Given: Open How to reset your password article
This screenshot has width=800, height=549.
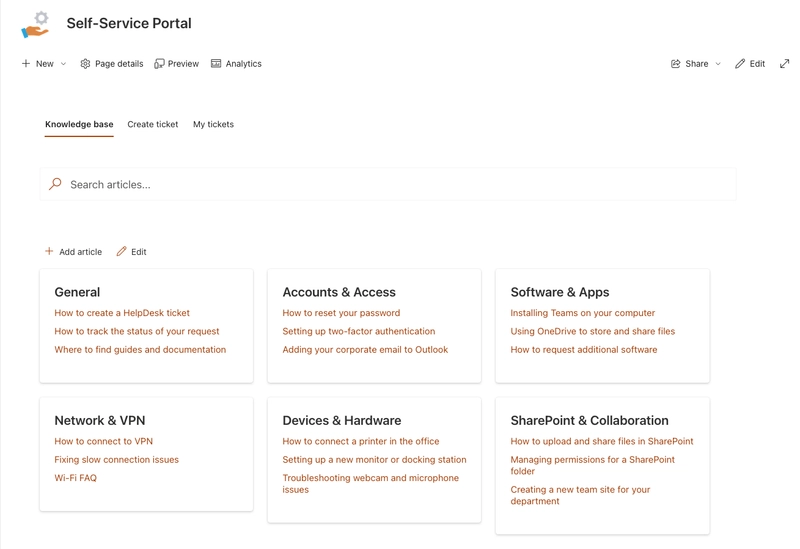Looking at the screenshot, I should point(341,313).
